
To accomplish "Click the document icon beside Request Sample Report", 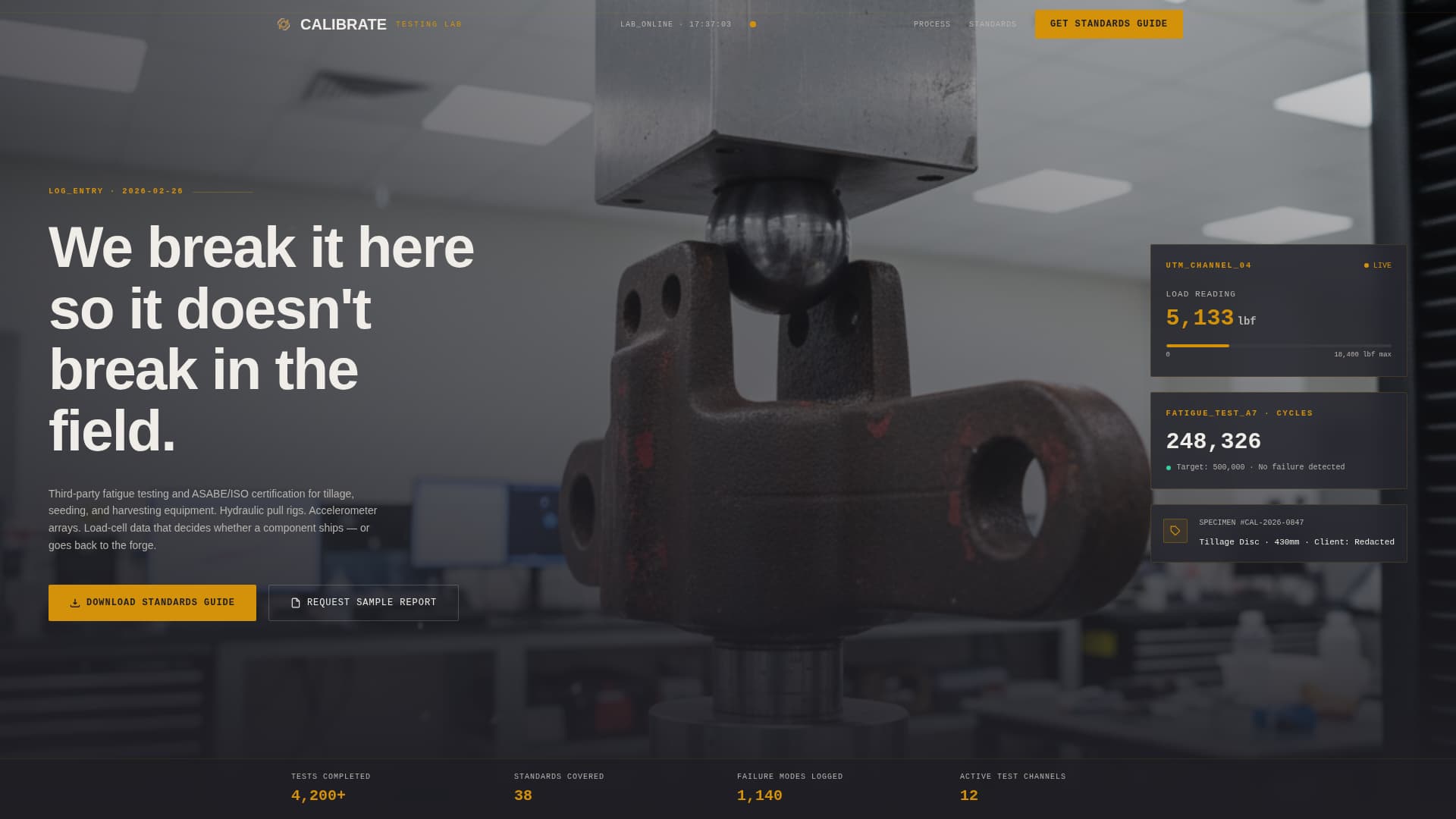I will pos(295,602).
